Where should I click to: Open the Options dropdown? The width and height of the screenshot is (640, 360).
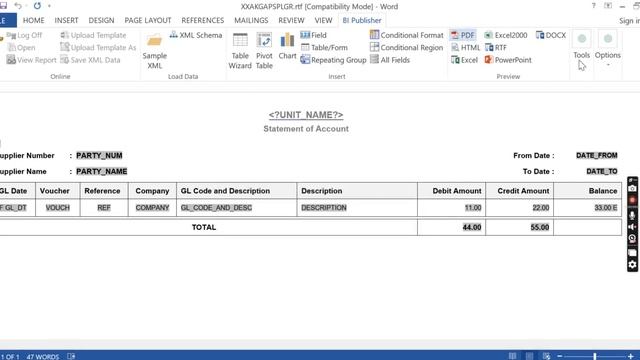click(x=608, y=48)
